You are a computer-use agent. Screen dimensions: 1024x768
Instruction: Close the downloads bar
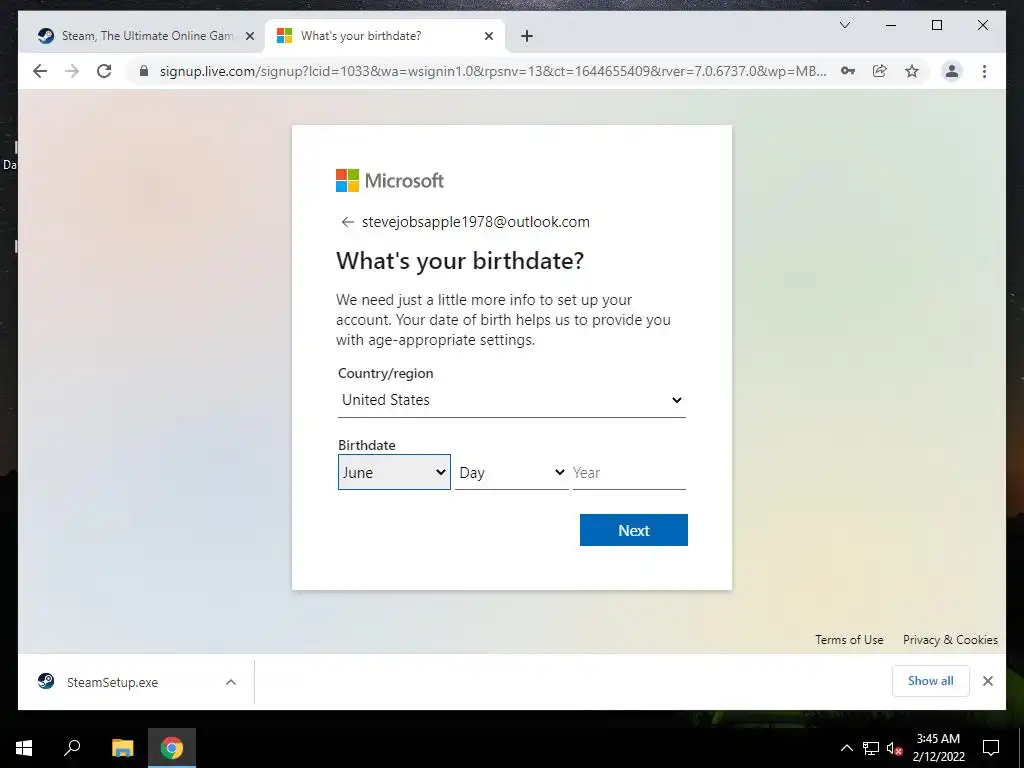click(987, 681)
